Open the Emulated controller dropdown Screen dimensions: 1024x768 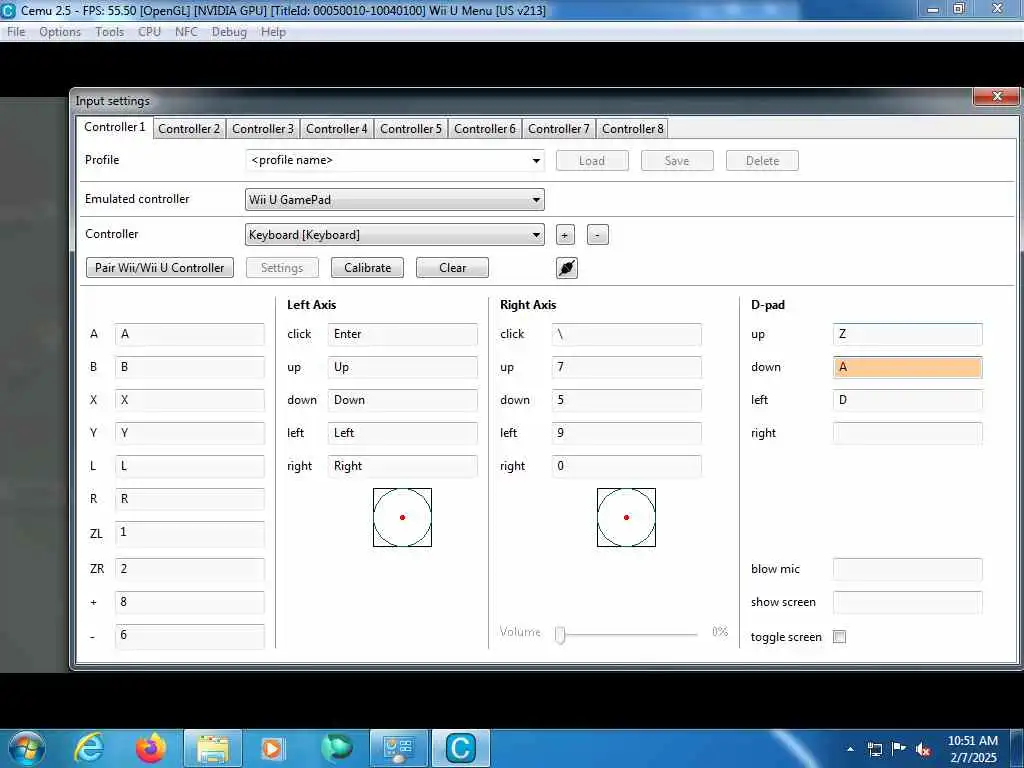tap(395, 200)
